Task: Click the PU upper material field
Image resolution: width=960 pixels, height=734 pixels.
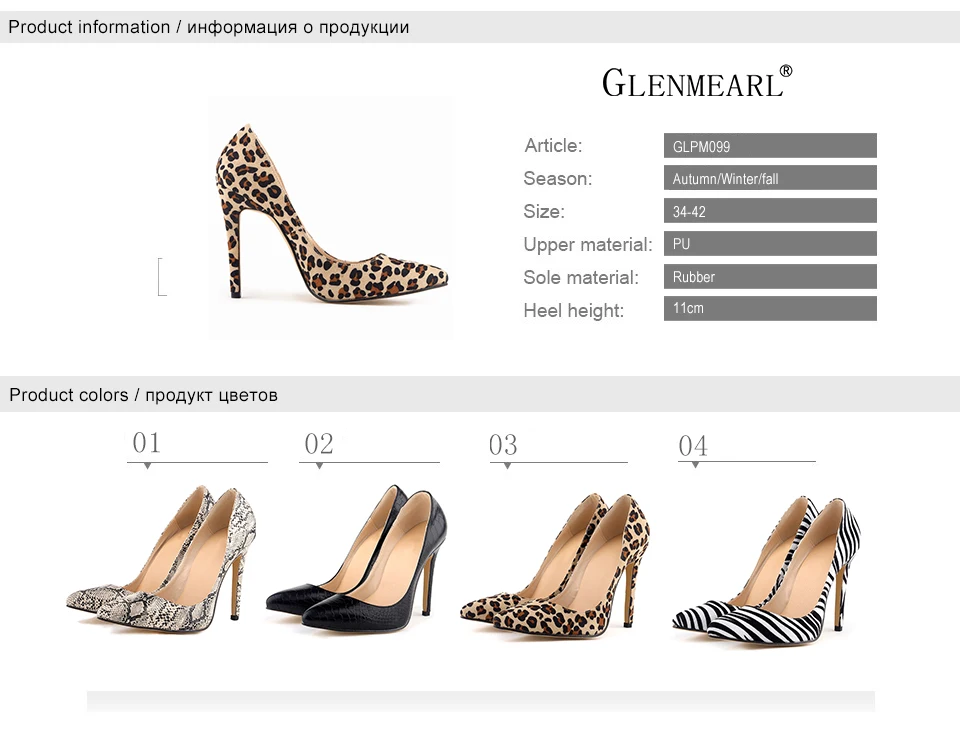Action: point(770,244)
